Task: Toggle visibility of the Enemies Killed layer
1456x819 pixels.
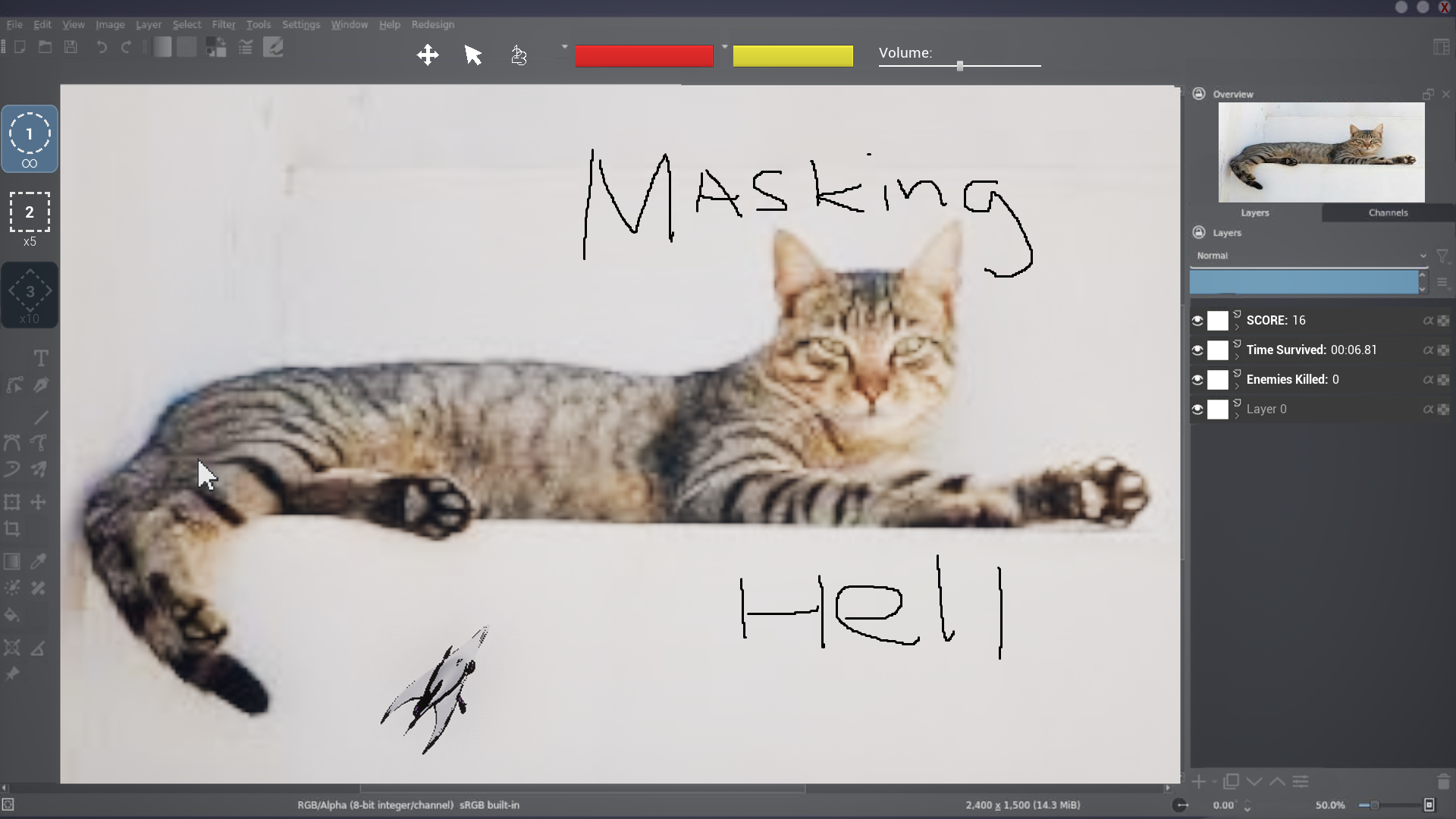Action: pos(1197,379)
